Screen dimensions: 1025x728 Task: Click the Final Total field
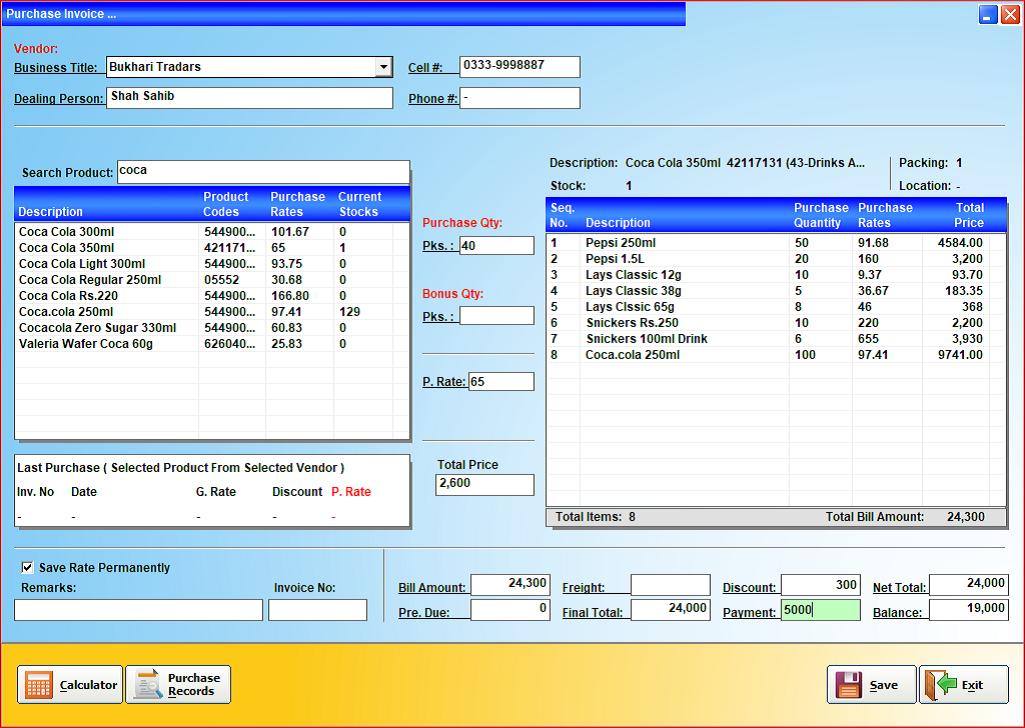670,610
